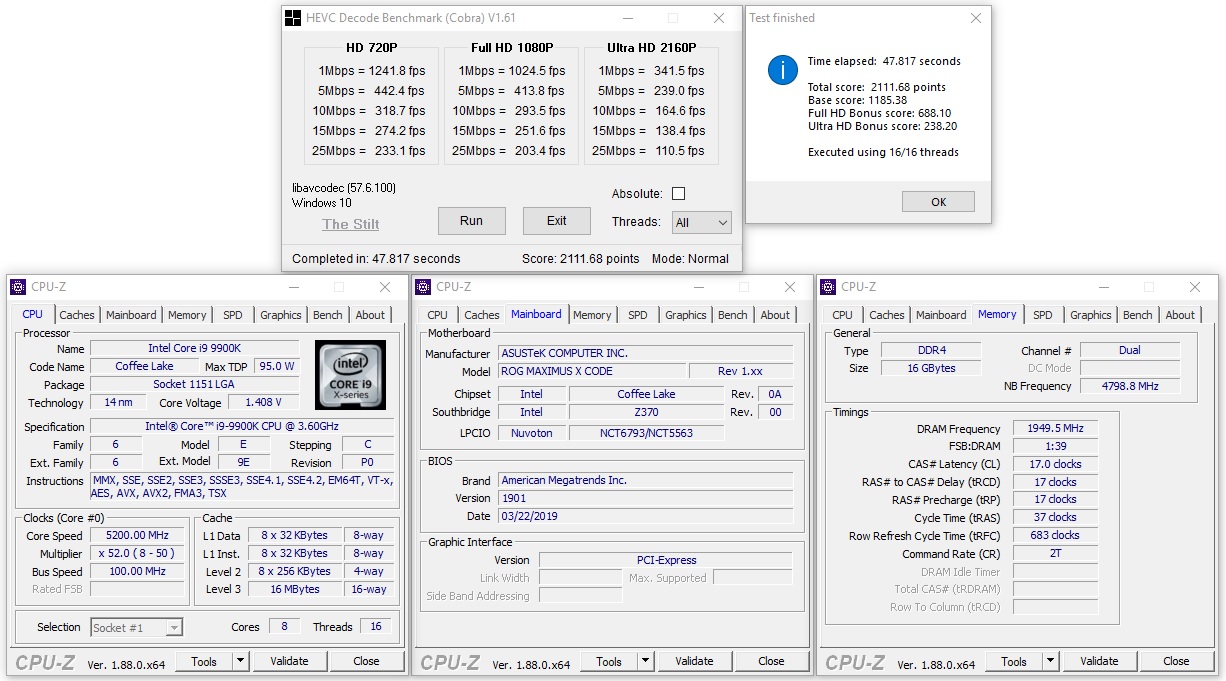The width and height of the screenshot is (1226, 681).
Task: Click the Core Voltage 1.408 V field
Action: [x=263, y=403]
